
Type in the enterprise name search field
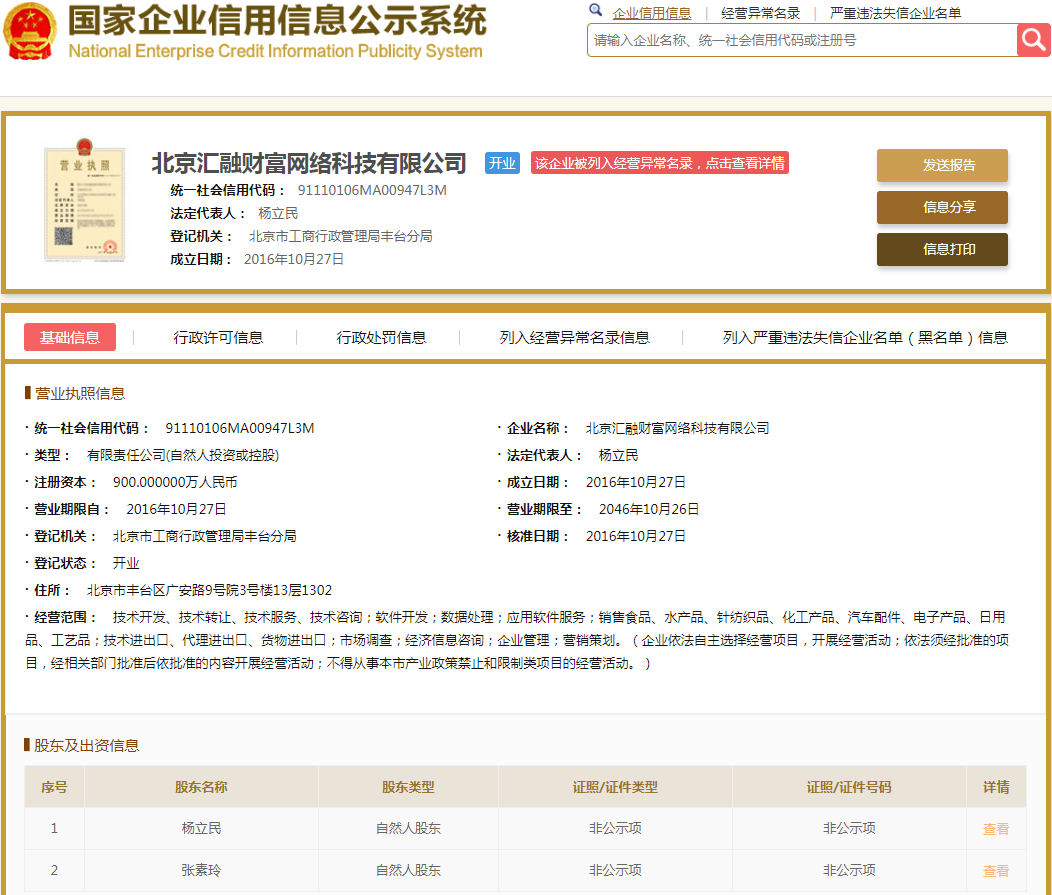800,40
